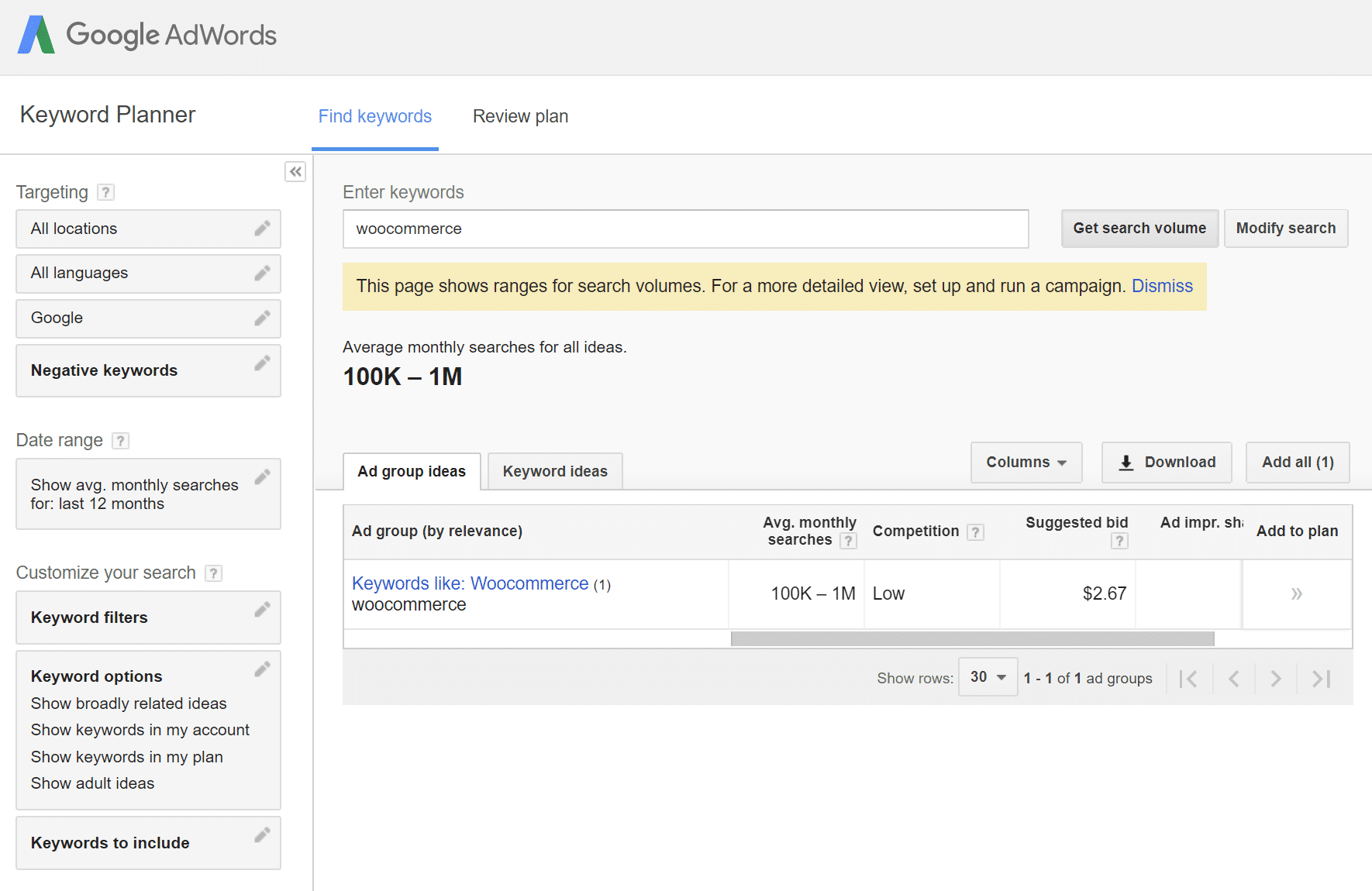Image resolution: width=1372 pixels, height=891 pixels.
Task: Edit the Date range settings
Action: pos(263,476)
